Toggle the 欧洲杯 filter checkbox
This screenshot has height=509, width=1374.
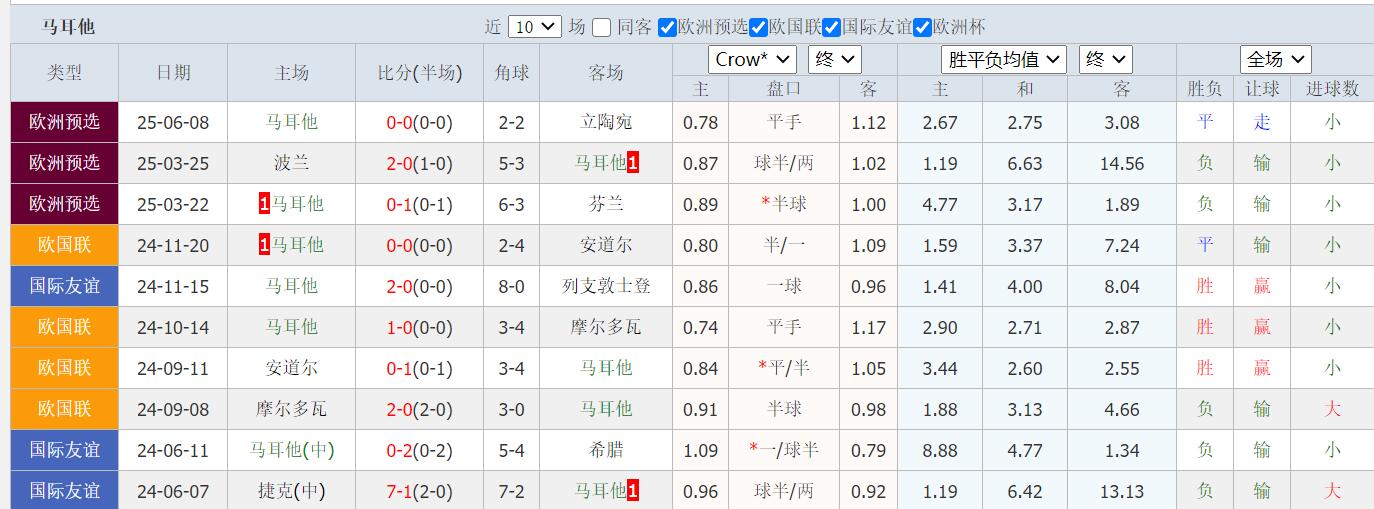[x=922, y=28]
